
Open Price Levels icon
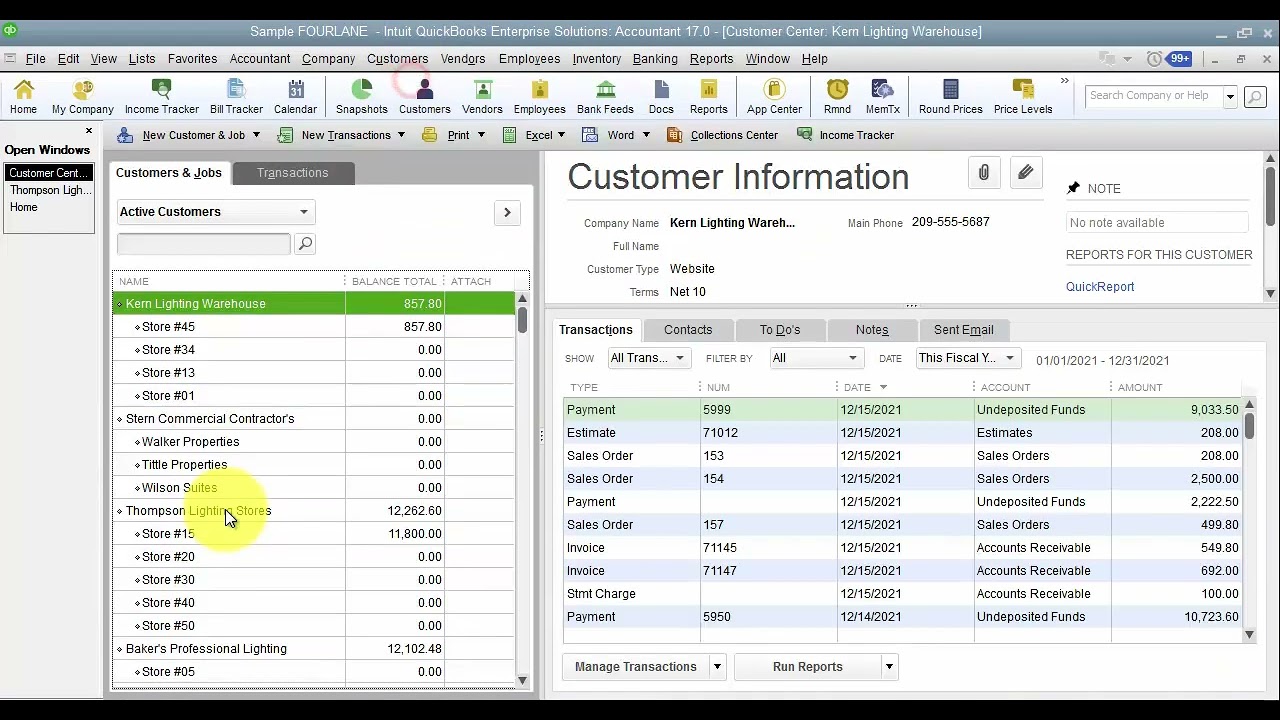1023,97
